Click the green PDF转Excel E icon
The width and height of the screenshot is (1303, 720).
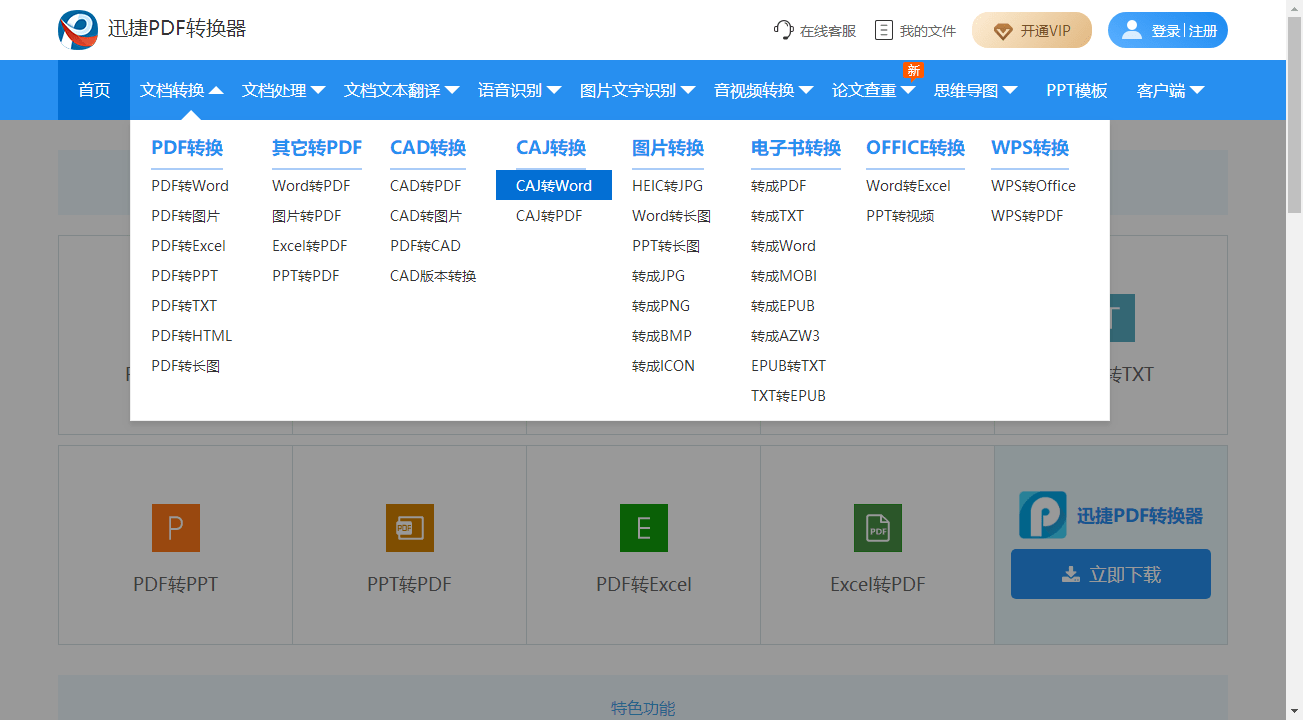click(643, 527)
